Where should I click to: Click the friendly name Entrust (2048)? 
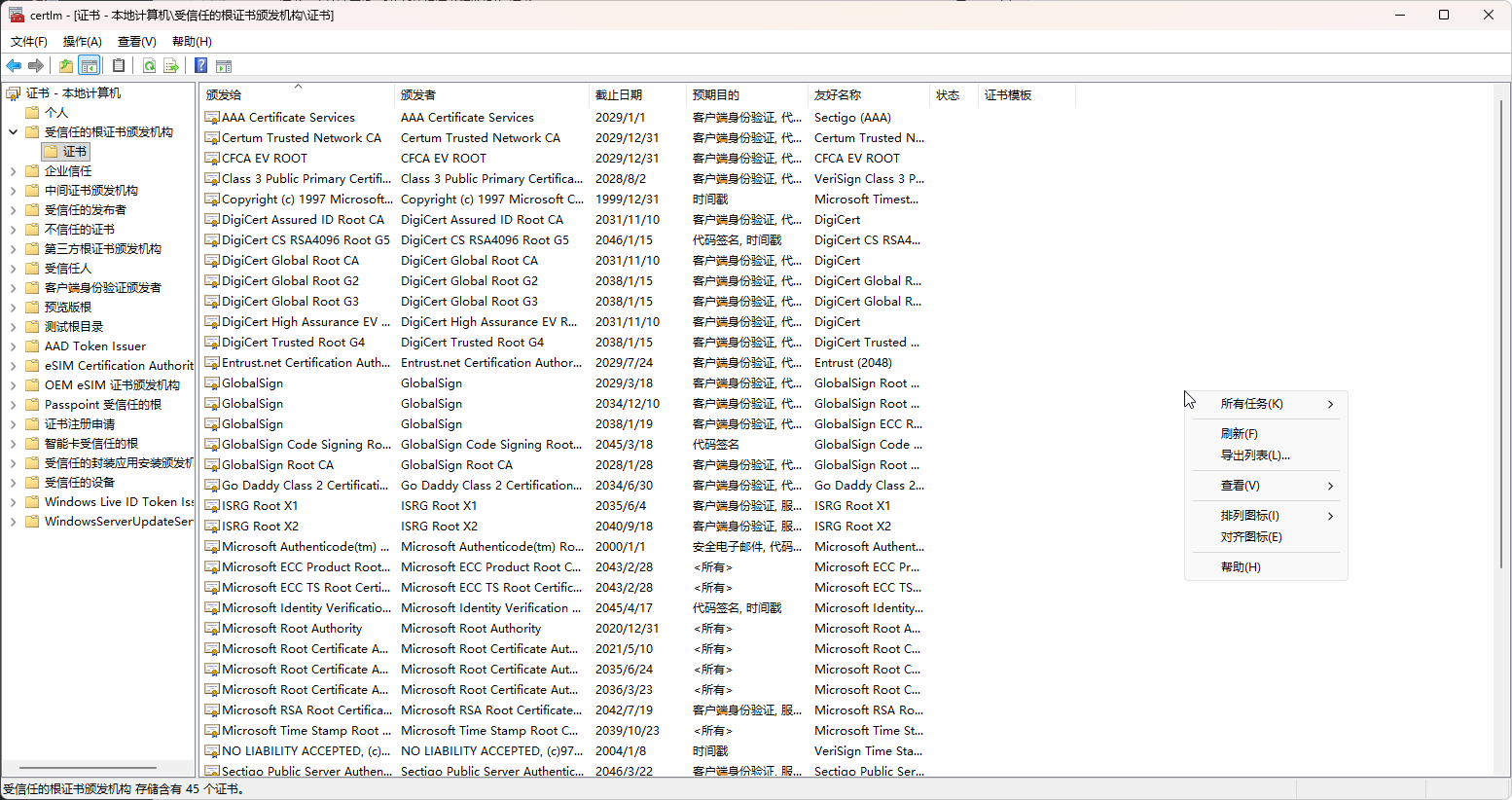(852, 363)
